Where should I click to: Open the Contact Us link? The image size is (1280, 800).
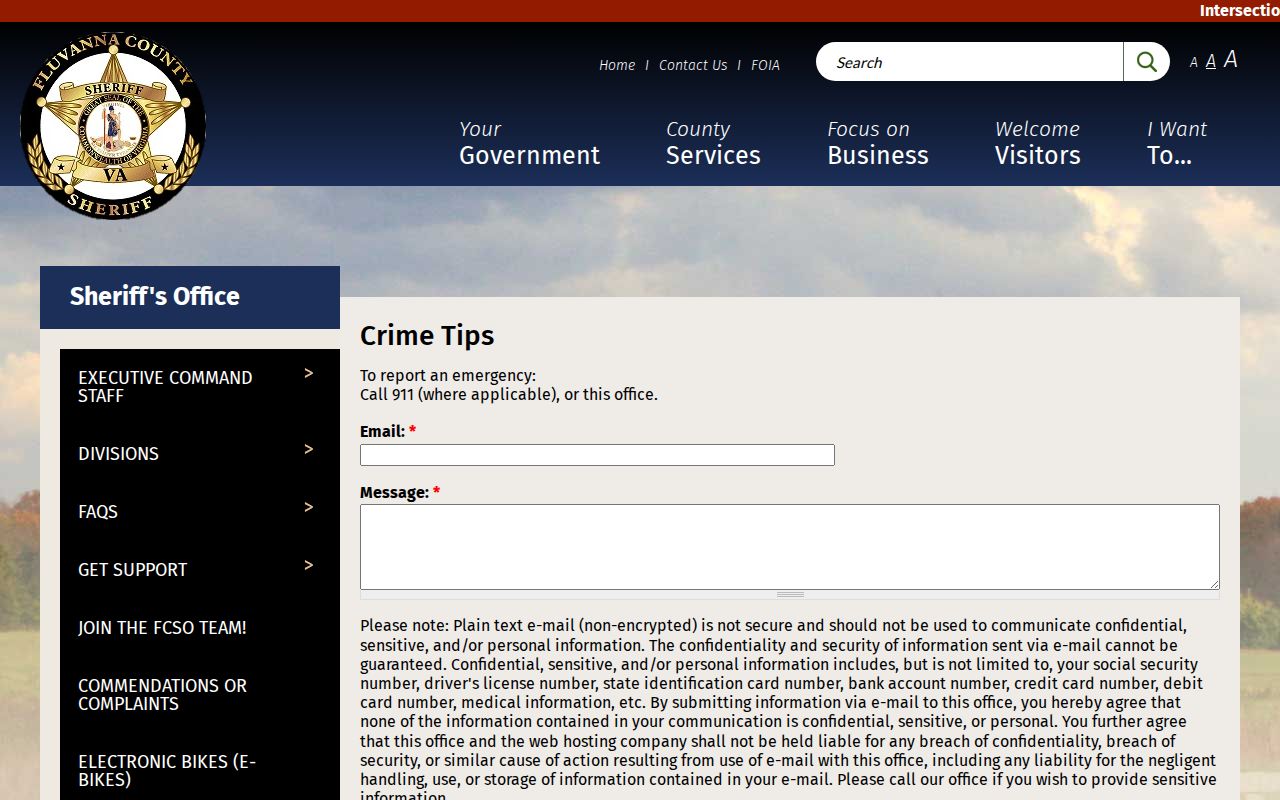[x=693, y=65]
